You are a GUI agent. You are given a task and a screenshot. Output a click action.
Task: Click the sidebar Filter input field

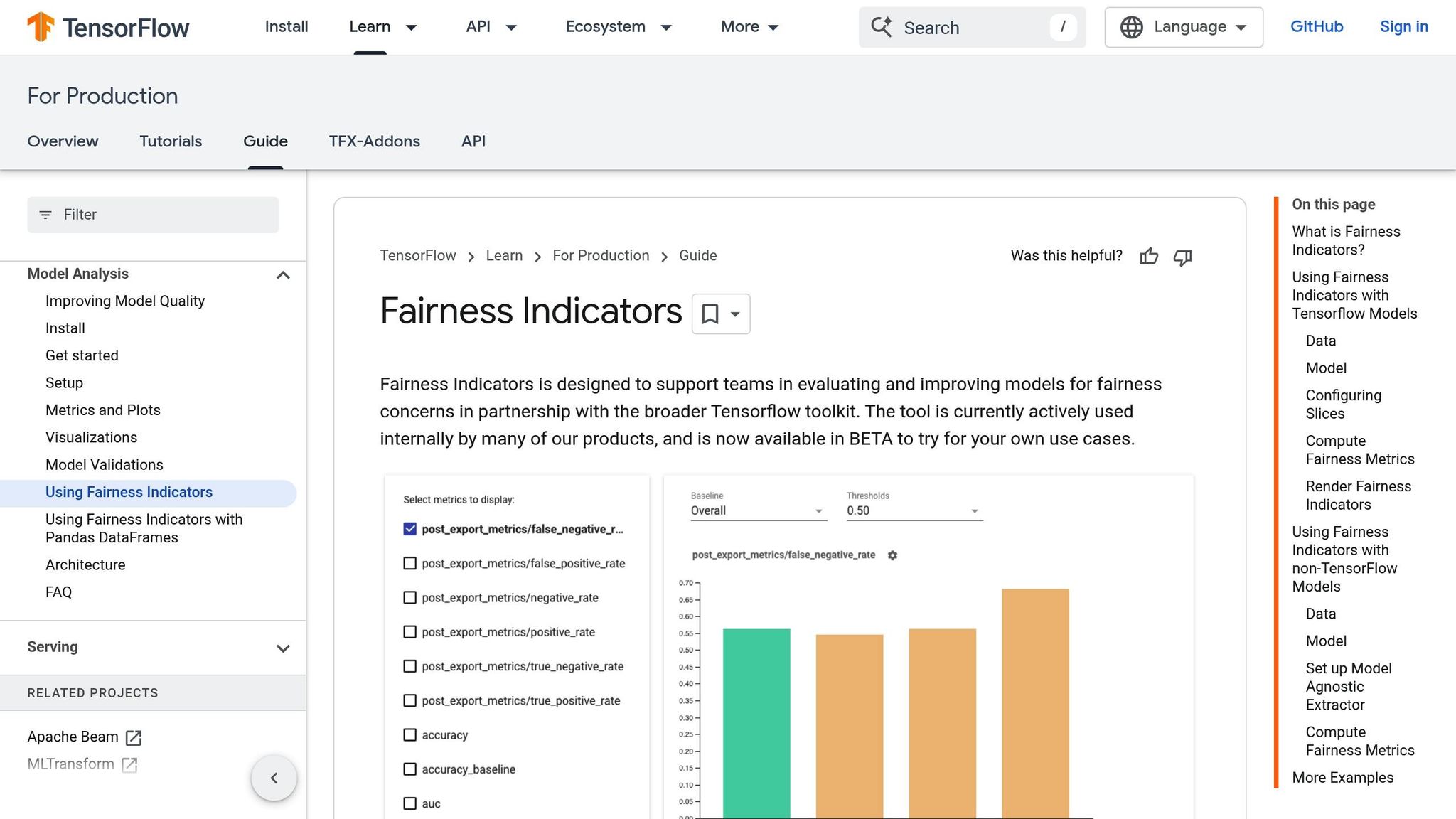click(x=153, y=215)
